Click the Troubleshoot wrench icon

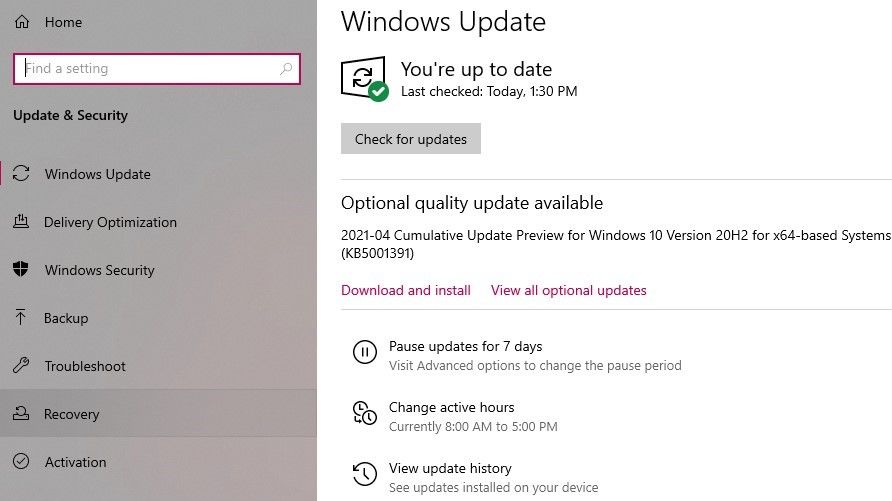(21, 365)
